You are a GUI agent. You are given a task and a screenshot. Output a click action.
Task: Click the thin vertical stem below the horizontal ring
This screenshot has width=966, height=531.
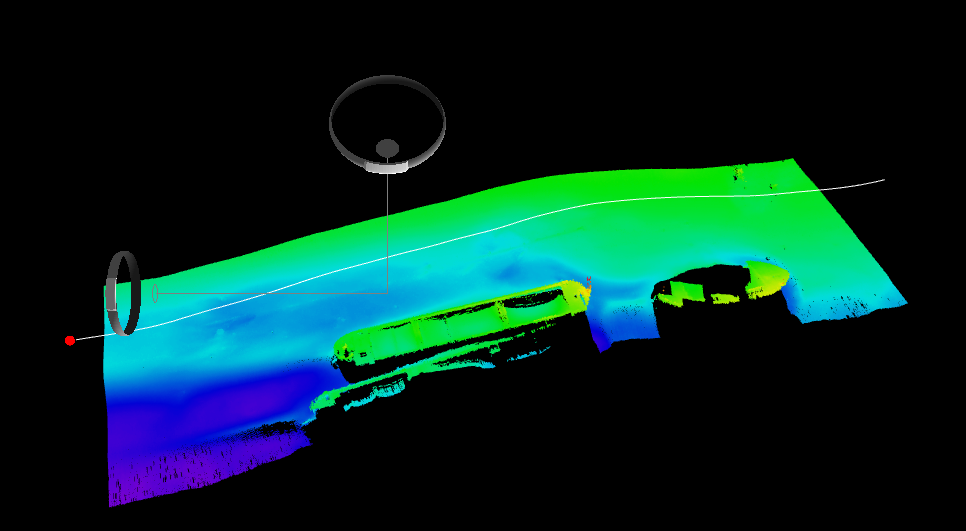point(388,233)
